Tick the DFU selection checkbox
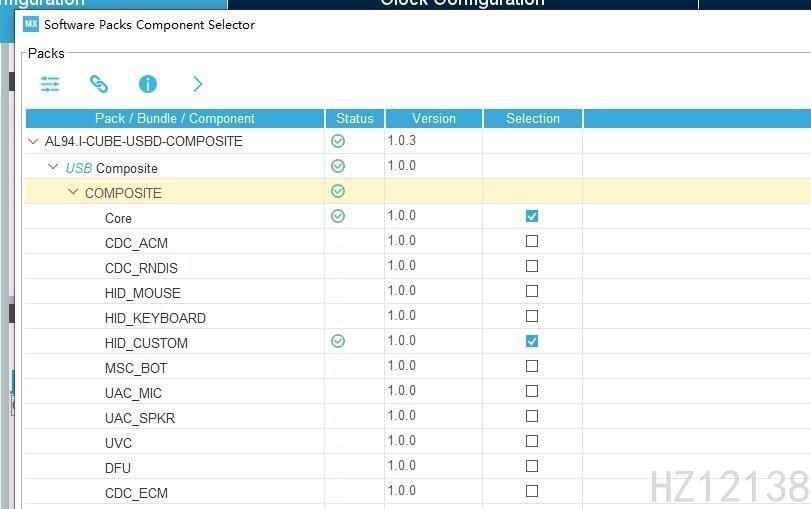Image resolution: width=811 pixels, height=509 pixels. 532,466
